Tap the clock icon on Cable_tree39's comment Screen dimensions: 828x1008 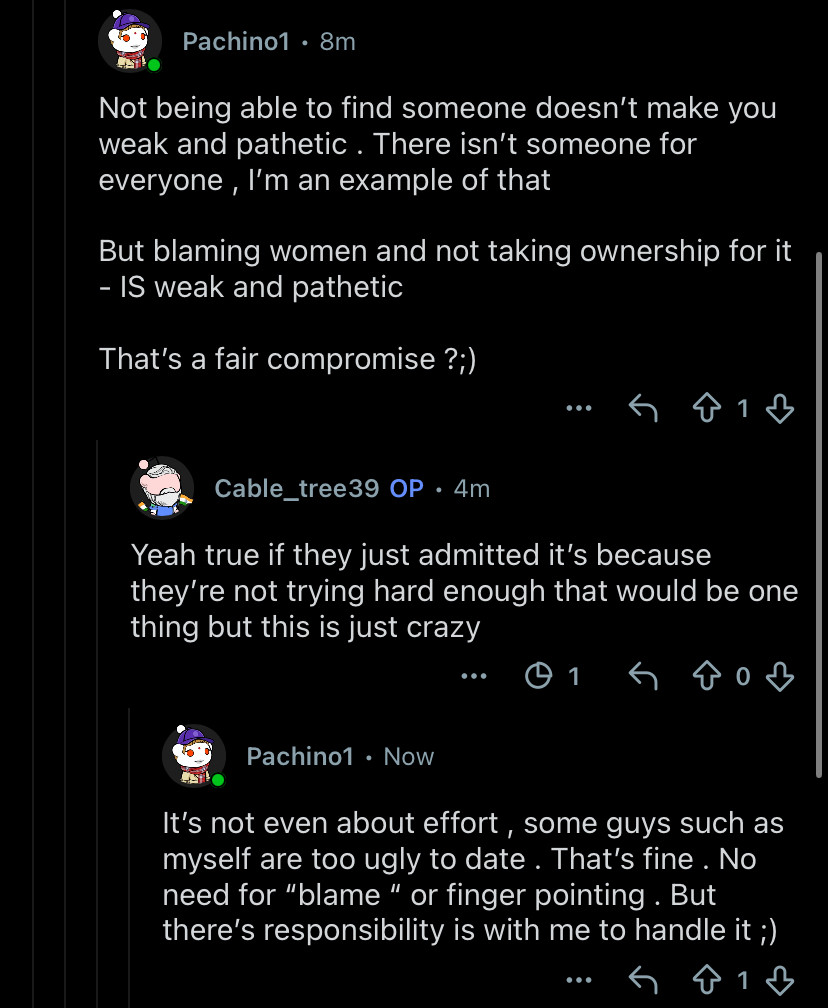[x=539, y=677]
